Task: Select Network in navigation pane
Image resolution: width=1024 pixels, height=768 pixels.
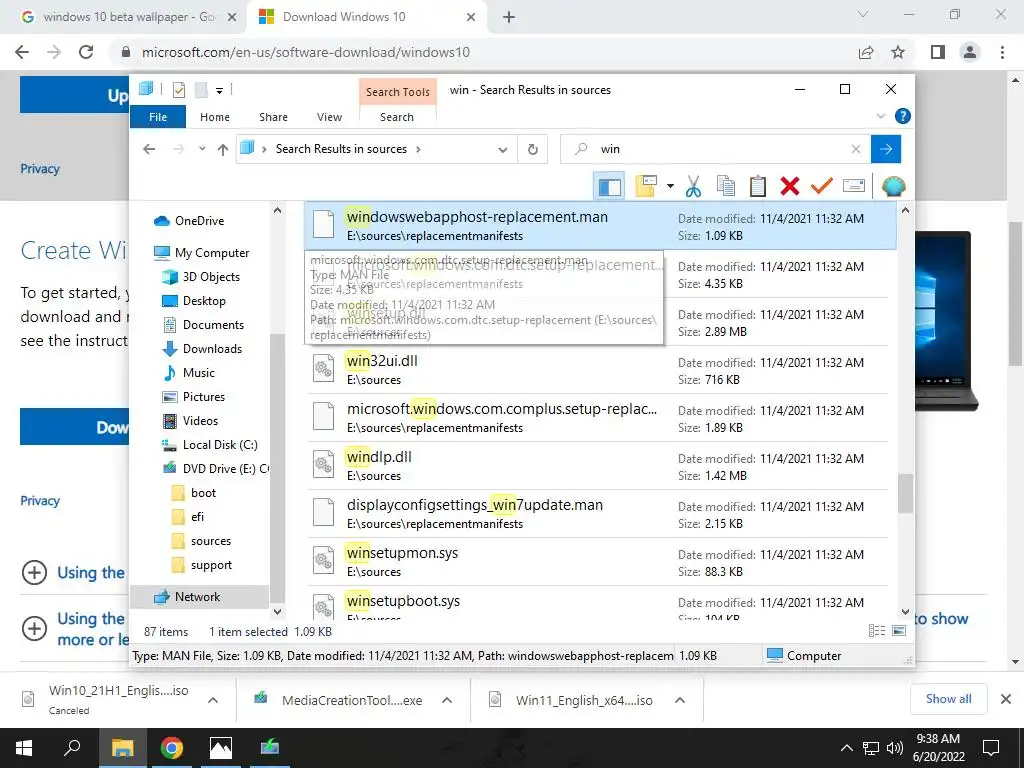Action: coord(197,597)
